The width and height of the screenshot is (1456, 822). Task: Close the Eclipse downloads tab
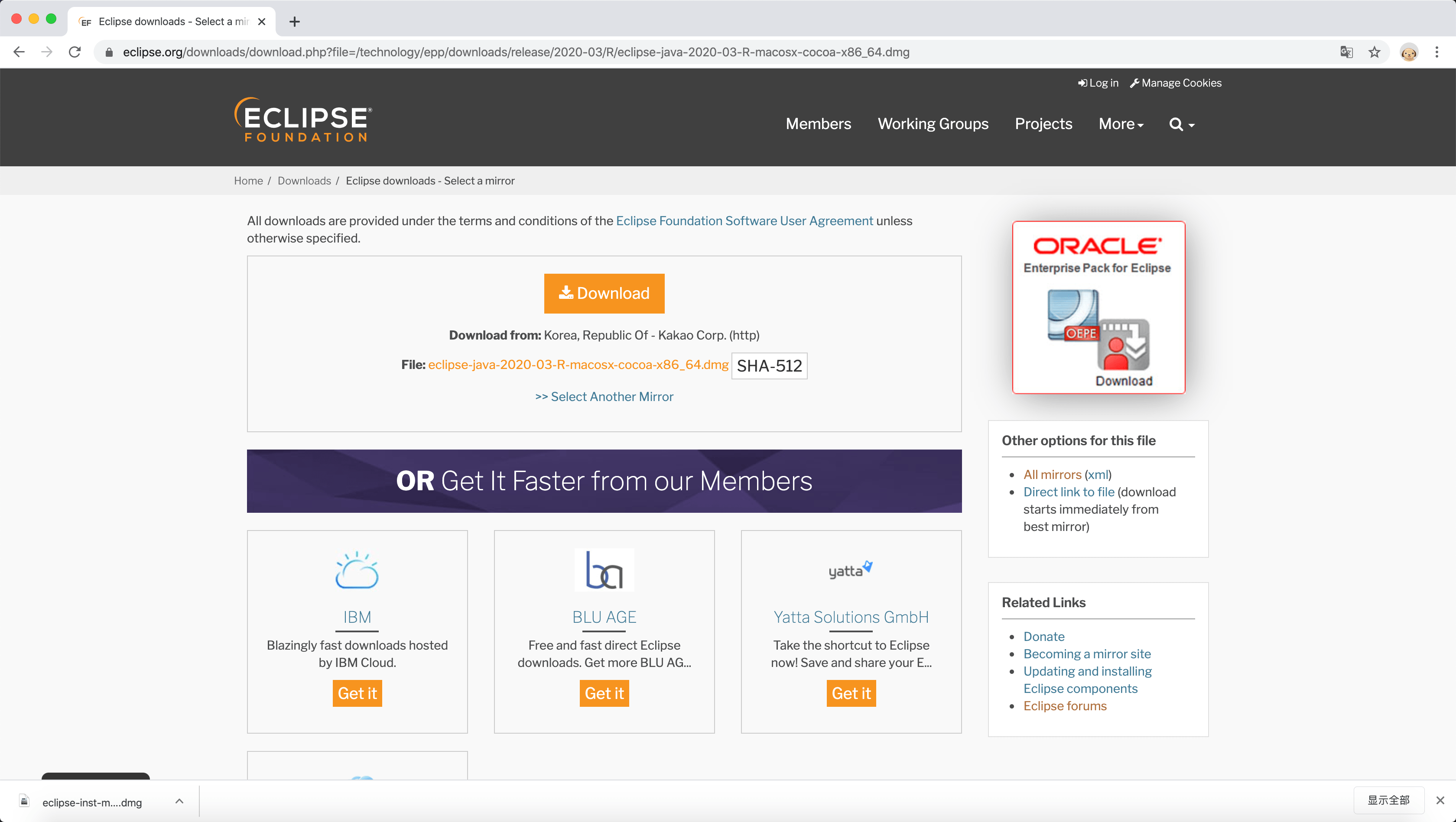point(262,22)
